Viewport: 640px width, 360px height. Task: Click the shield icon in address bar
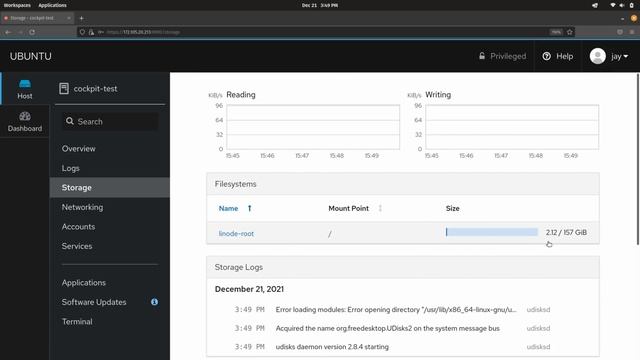coord(82,32)
